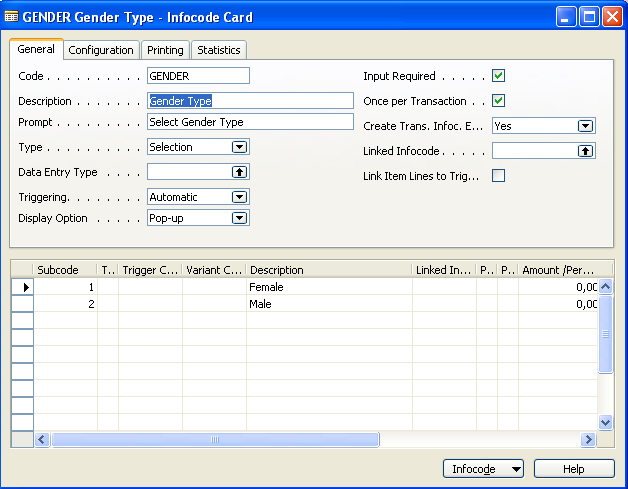
Task: Open lookup arrow for Data Entry Type
Action: 239,172
